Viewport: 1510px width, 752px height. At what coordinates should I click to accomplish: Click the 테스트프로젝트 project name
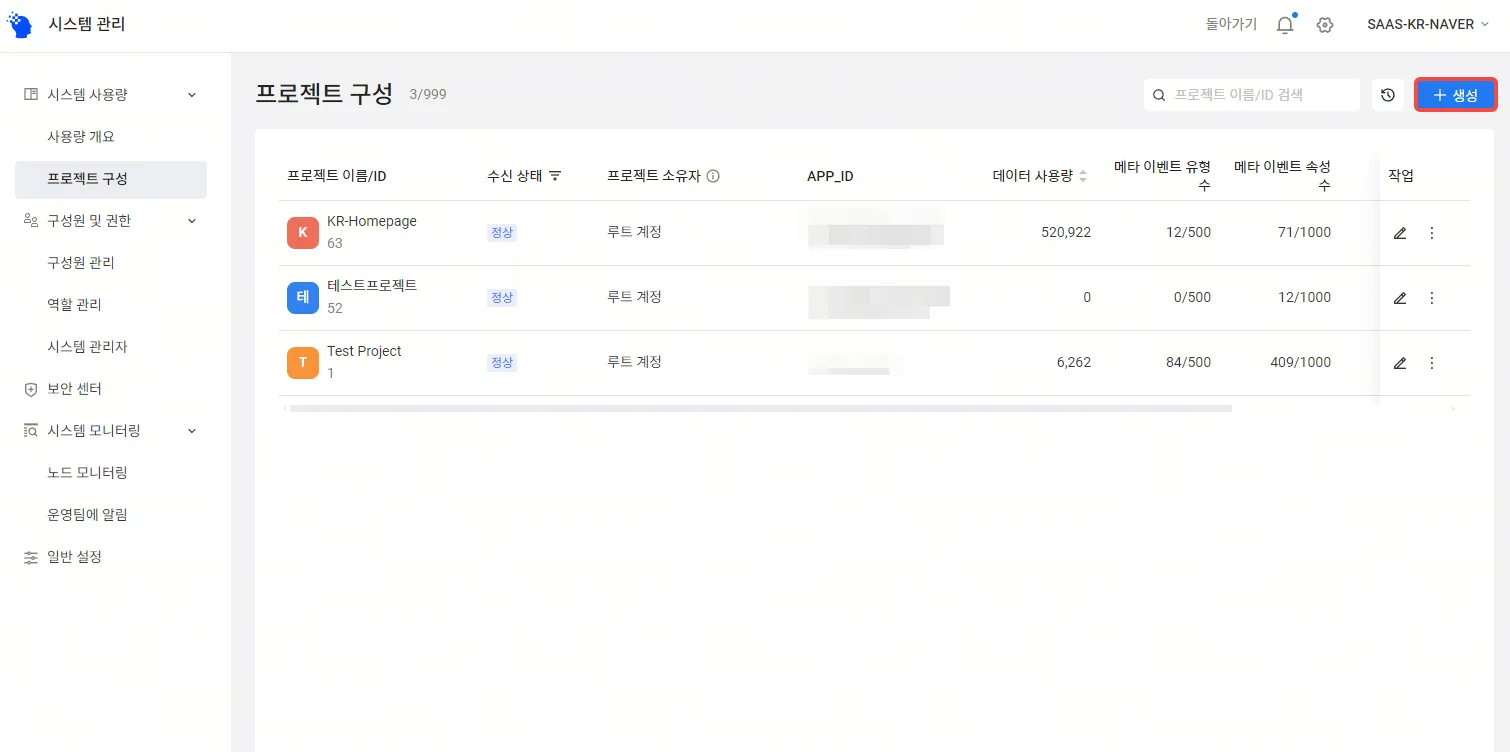(372, 286)
